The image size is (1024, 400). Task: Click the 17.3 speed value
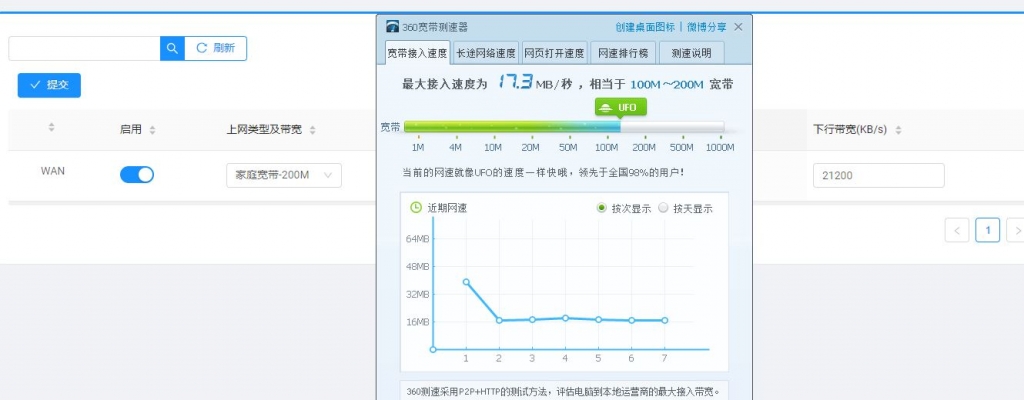pyautogui.click(x=515, y=82)
